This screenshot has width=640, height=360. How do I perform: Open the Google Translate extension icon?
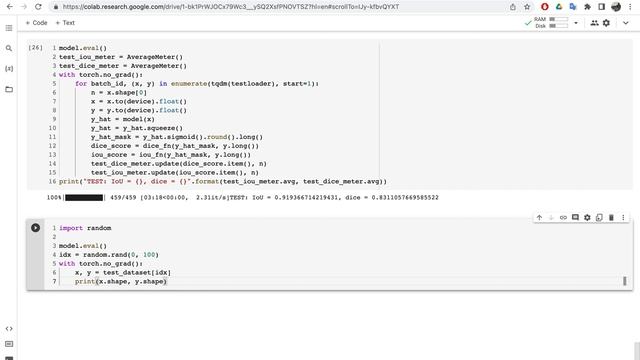(573, 7)
